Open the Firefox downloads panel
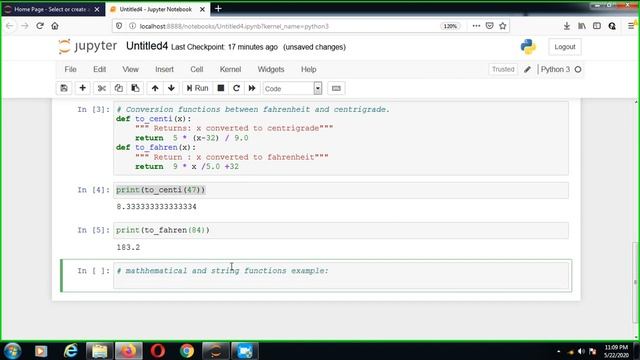The width and height of the screenshot is (640, 360). (567, 26)
